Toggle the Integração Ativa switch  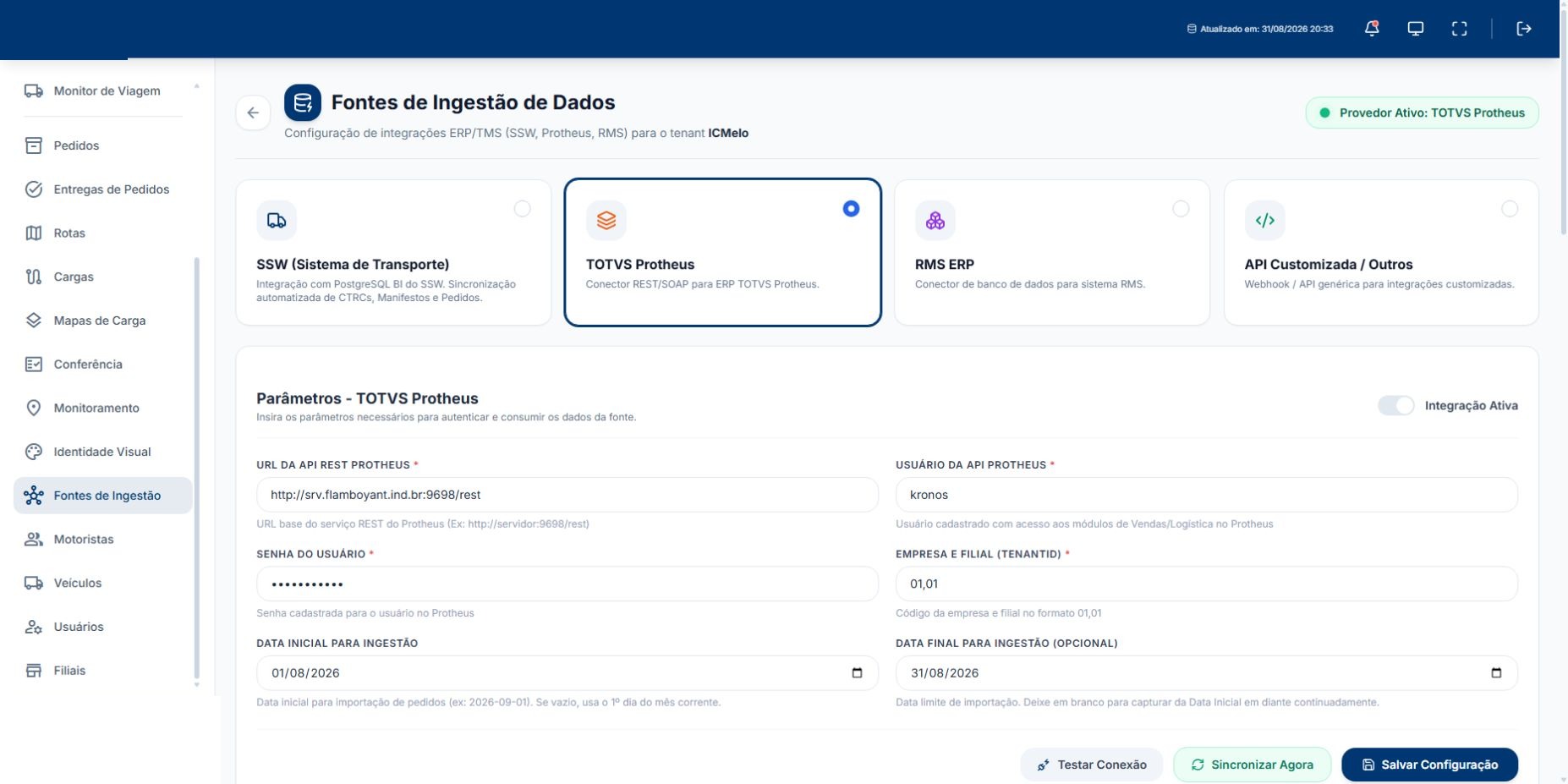pyautogui.click(x=1396, y=406)
